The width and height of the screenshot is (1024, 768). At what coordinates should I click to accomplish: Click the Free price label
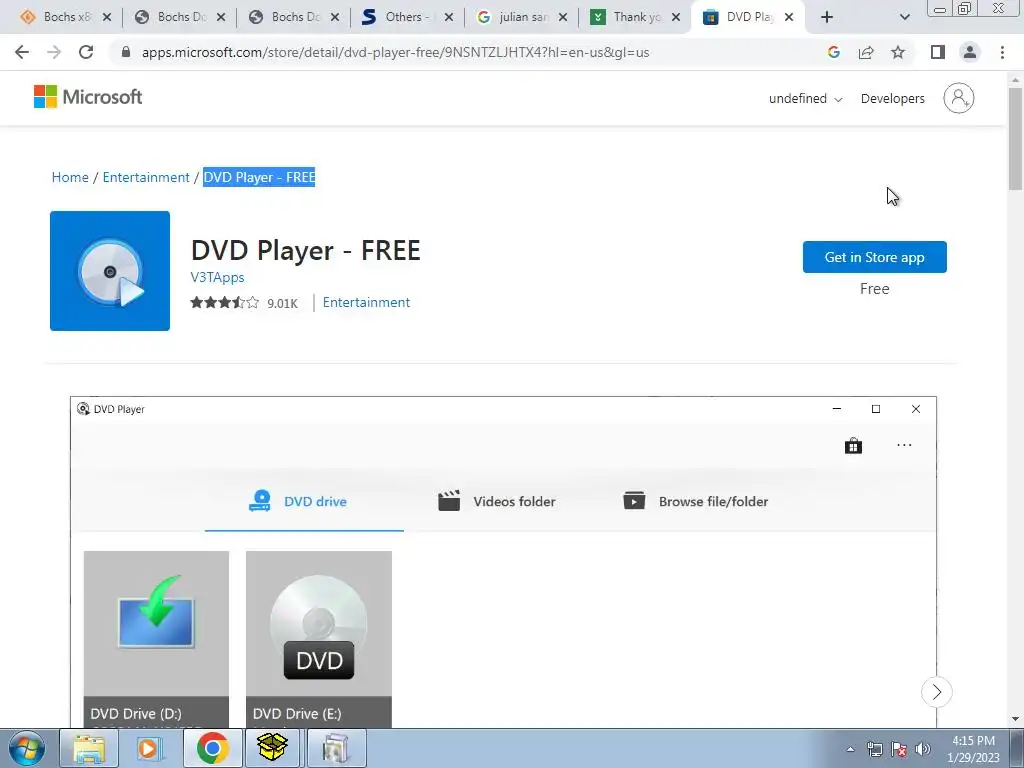click(874, 289)
